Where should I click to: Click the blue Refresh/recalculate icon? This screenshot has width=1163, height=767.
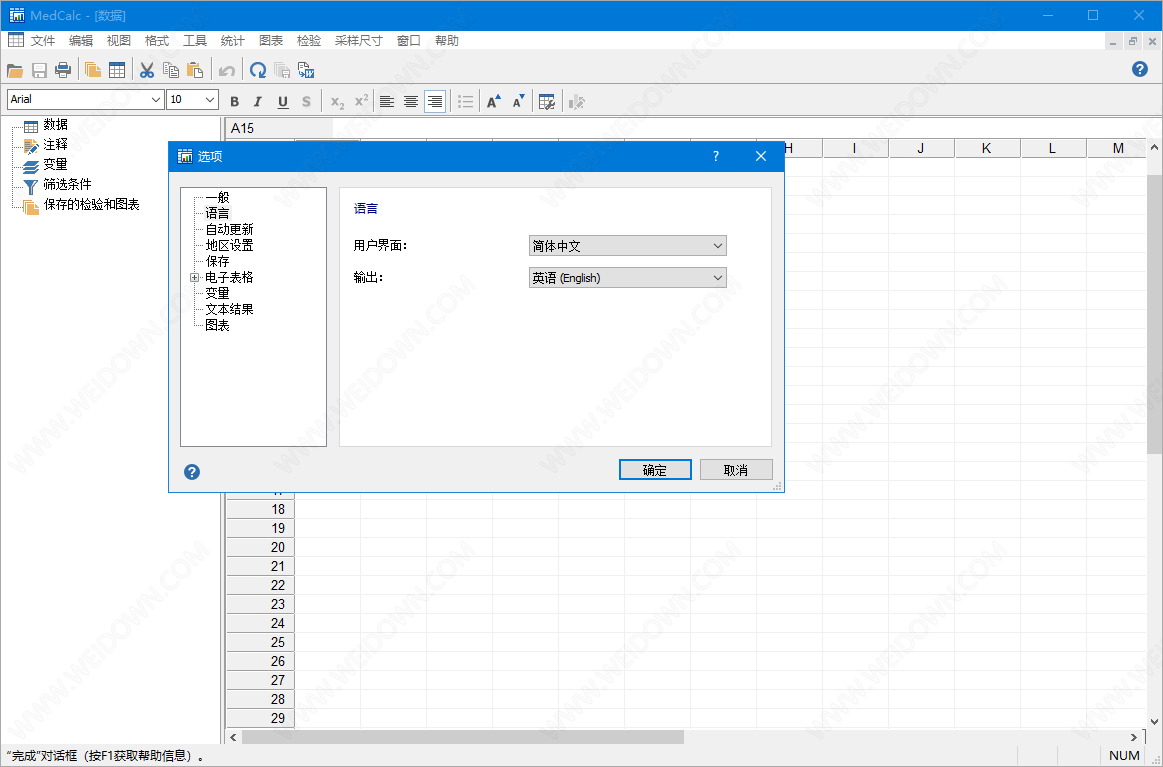coord(258,70)
